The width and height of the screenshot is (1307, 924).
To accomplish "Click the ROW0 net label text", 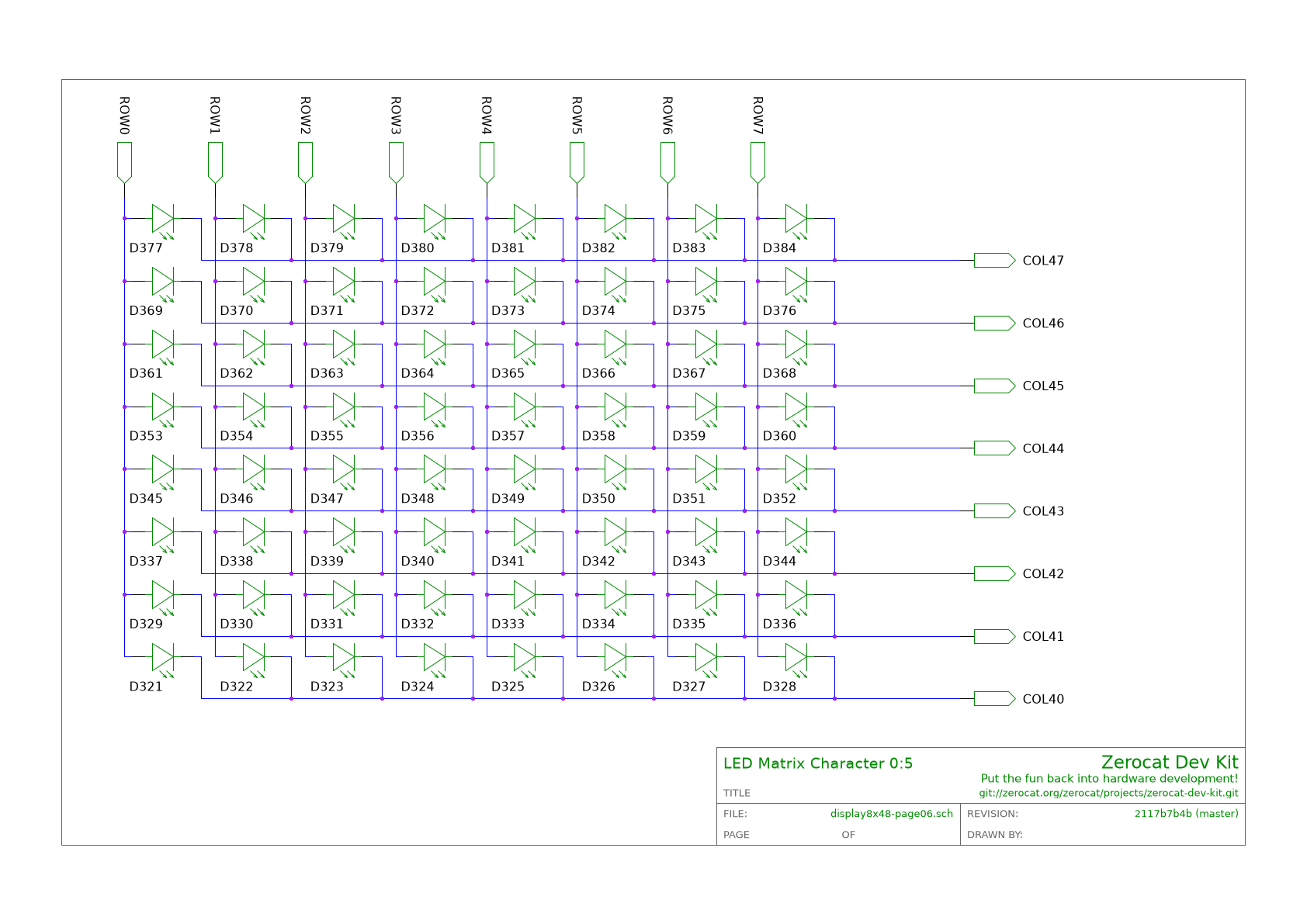I will click(x=124, y=116).
